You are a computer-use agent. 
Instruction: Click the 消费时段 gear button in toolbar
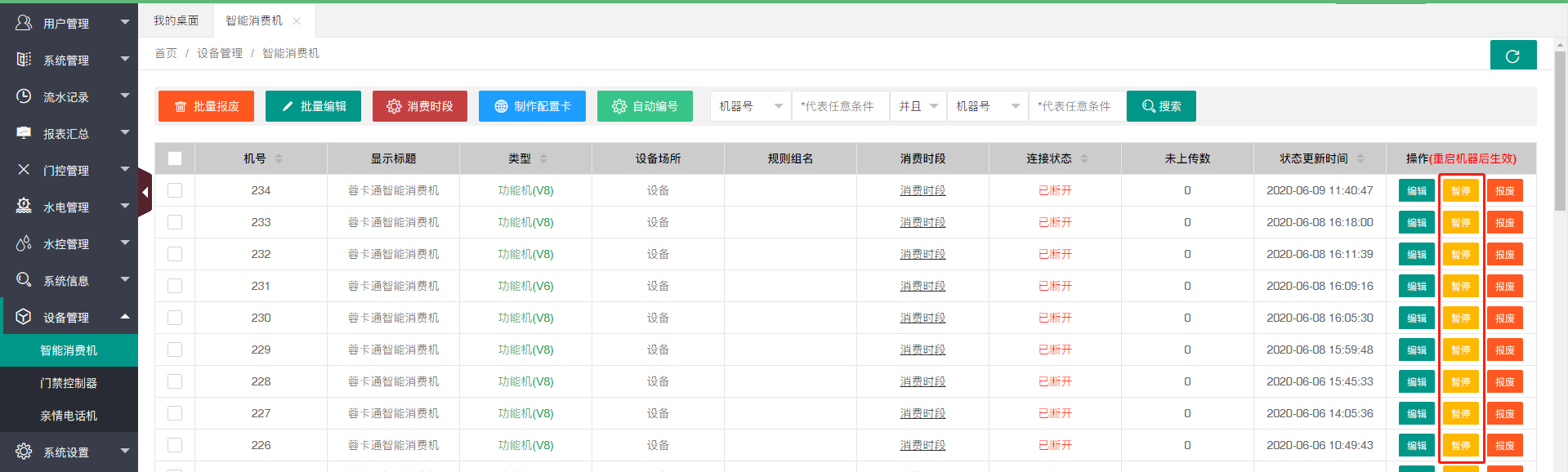(x=419, y=106)
